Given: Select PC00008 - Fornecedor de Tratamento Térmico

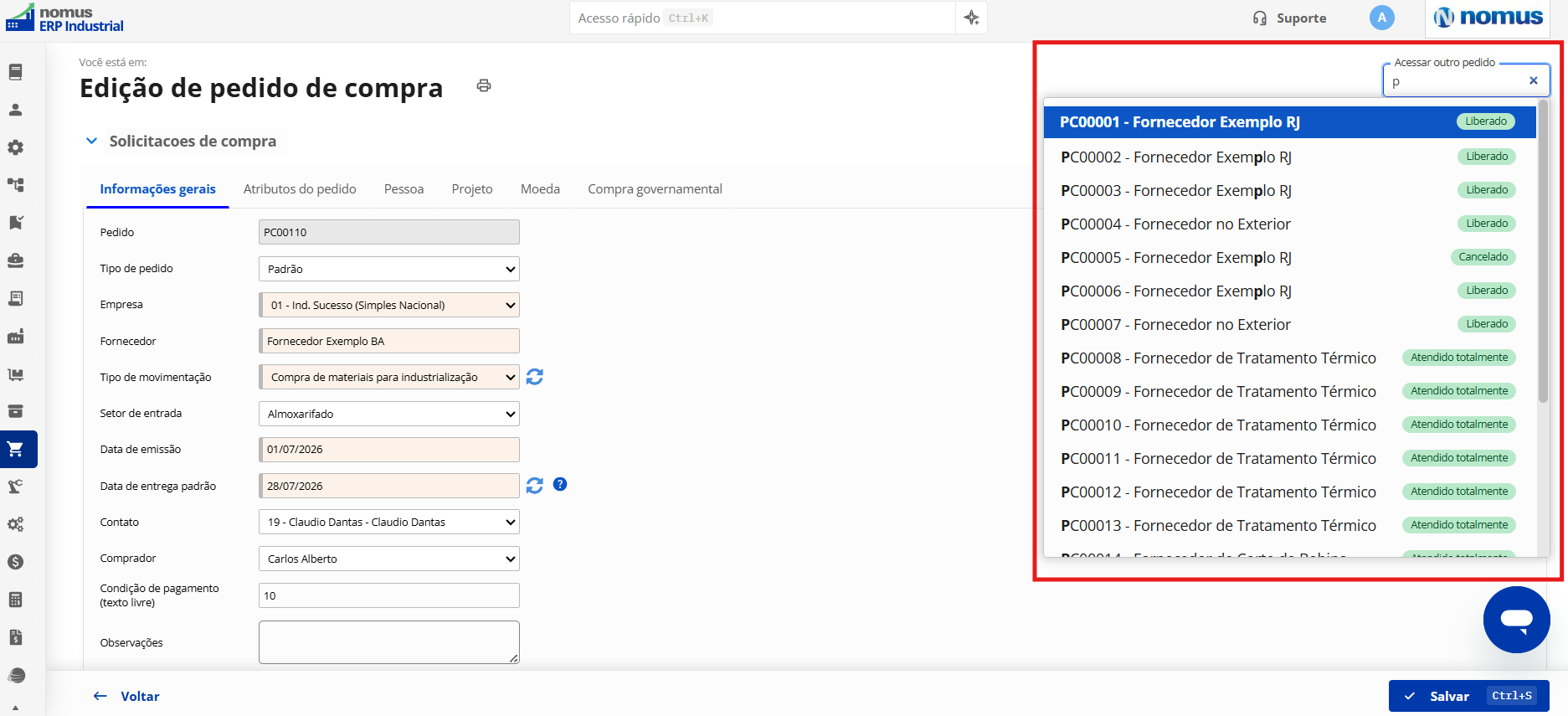Looking at the screenshot, I should 1290,358.
